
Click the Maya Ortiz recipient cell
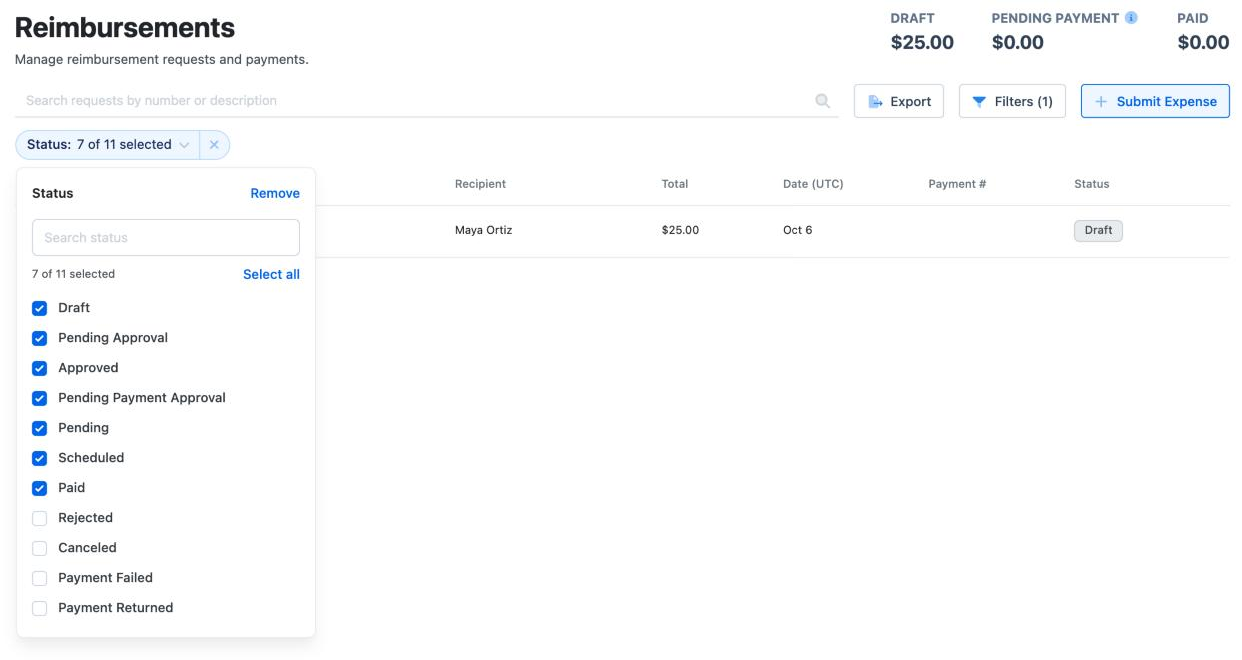click(484, 230)
